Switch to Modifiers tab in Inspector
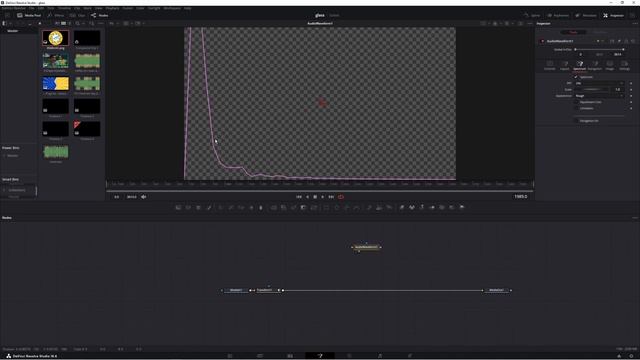This screenshot has width=640, height=360. click(x=599, y=32)
